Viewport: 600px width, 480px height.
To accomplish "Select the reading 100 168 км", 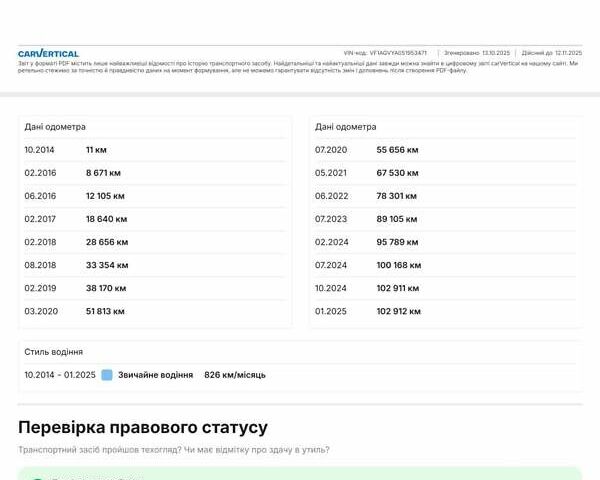I will click(x=399, y=265).
